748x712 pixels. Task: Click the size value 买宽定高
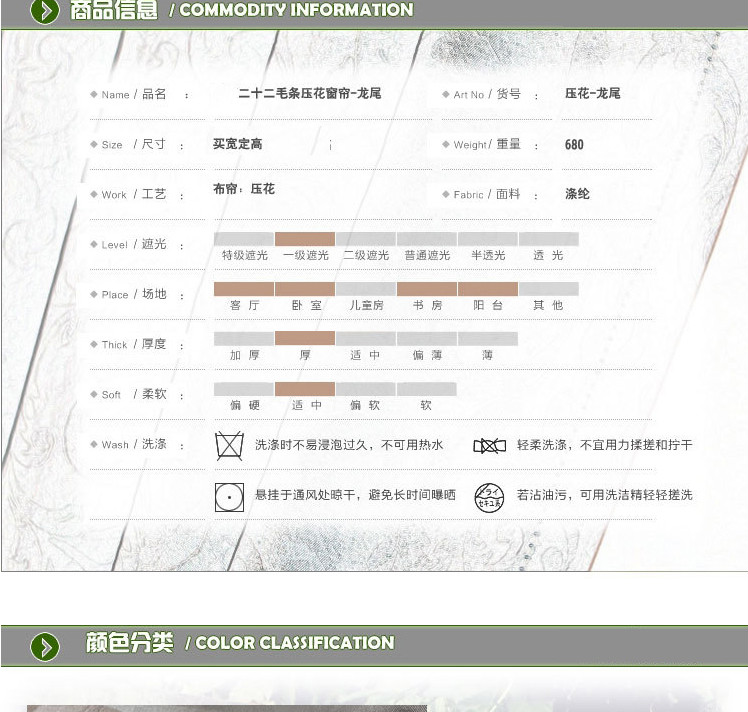pos(237,144)
